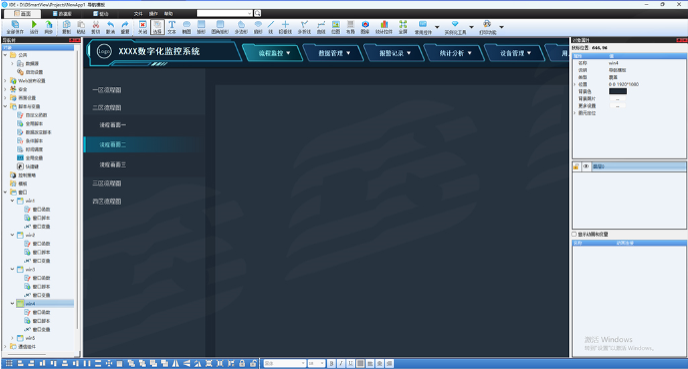The image size is (688, 369).
Task: Collapse the win4 tree node
Action: click(x=12, y=303)
